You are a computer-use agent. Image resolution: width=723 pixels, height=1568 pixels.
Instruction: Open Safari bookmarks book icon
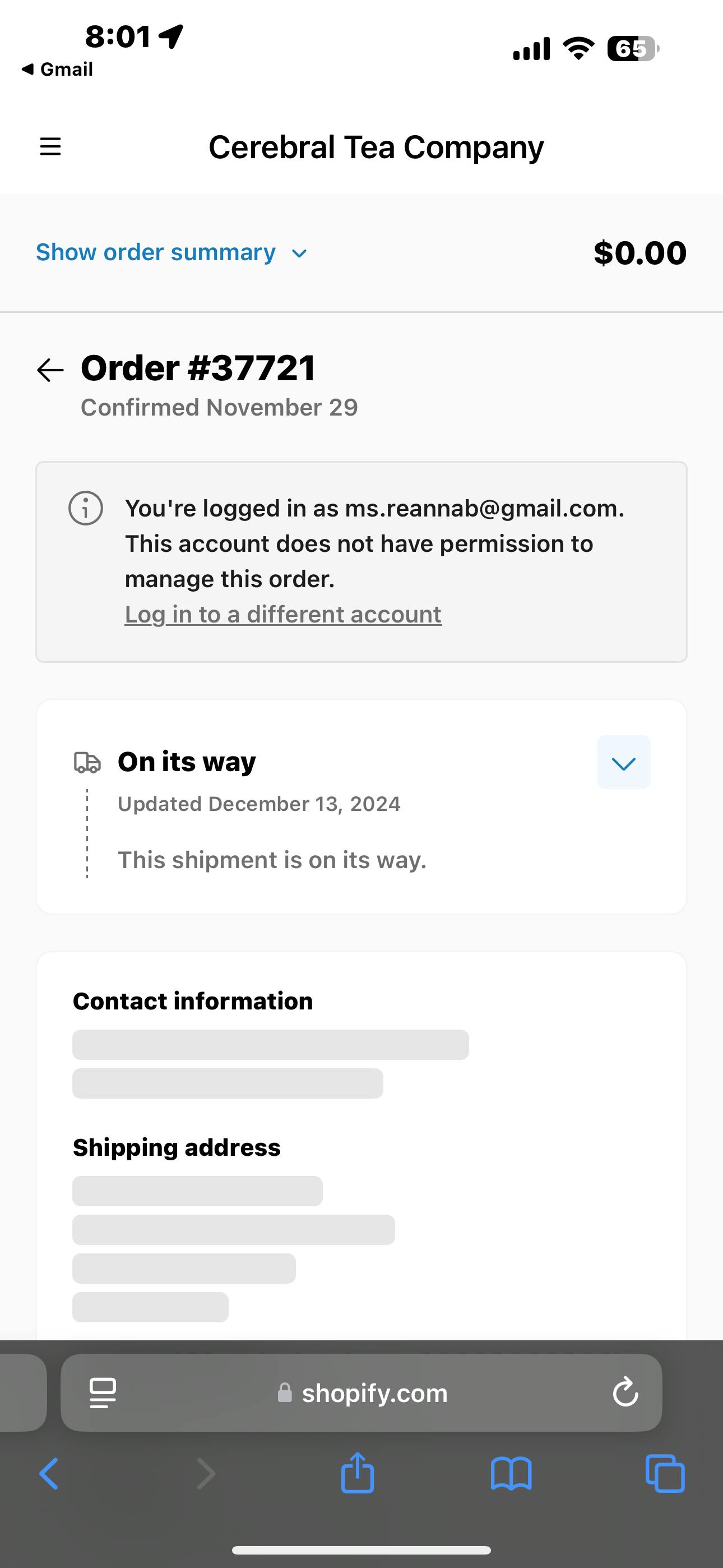coord(511,1474)
